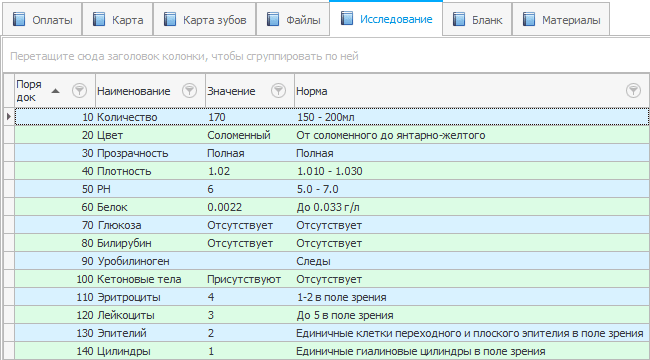Switch to the Файлы tab
Screen dimensions: 650x360
tap(293, 19)
